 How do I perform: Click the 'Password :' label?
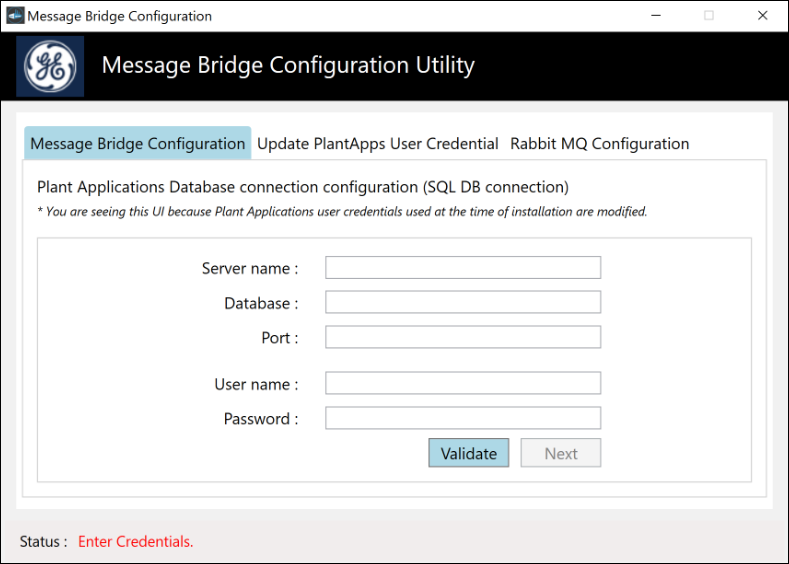click(x=261, y=419)
